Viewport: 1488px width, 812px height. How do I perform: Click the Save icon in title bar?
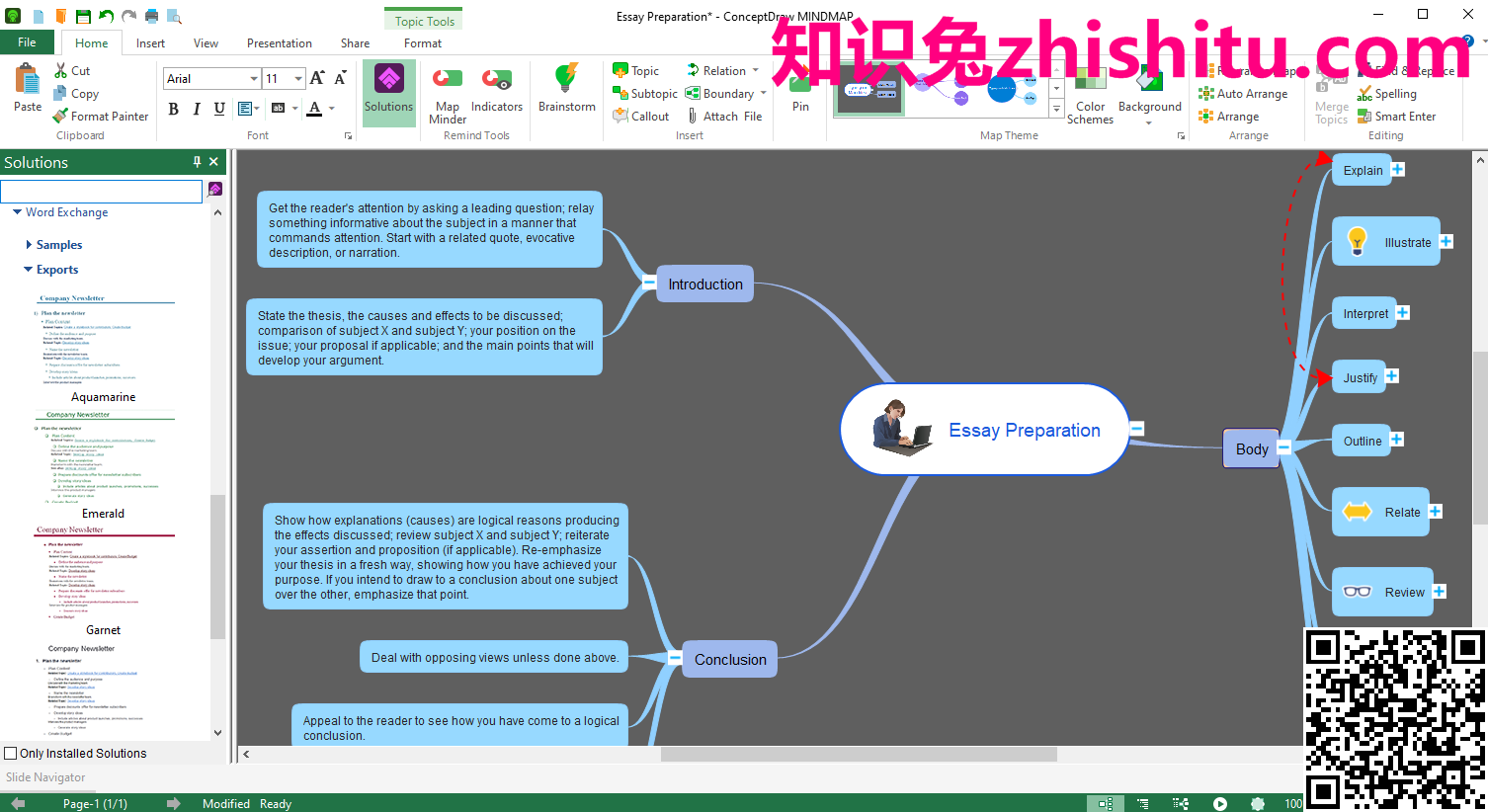(83, 16)
